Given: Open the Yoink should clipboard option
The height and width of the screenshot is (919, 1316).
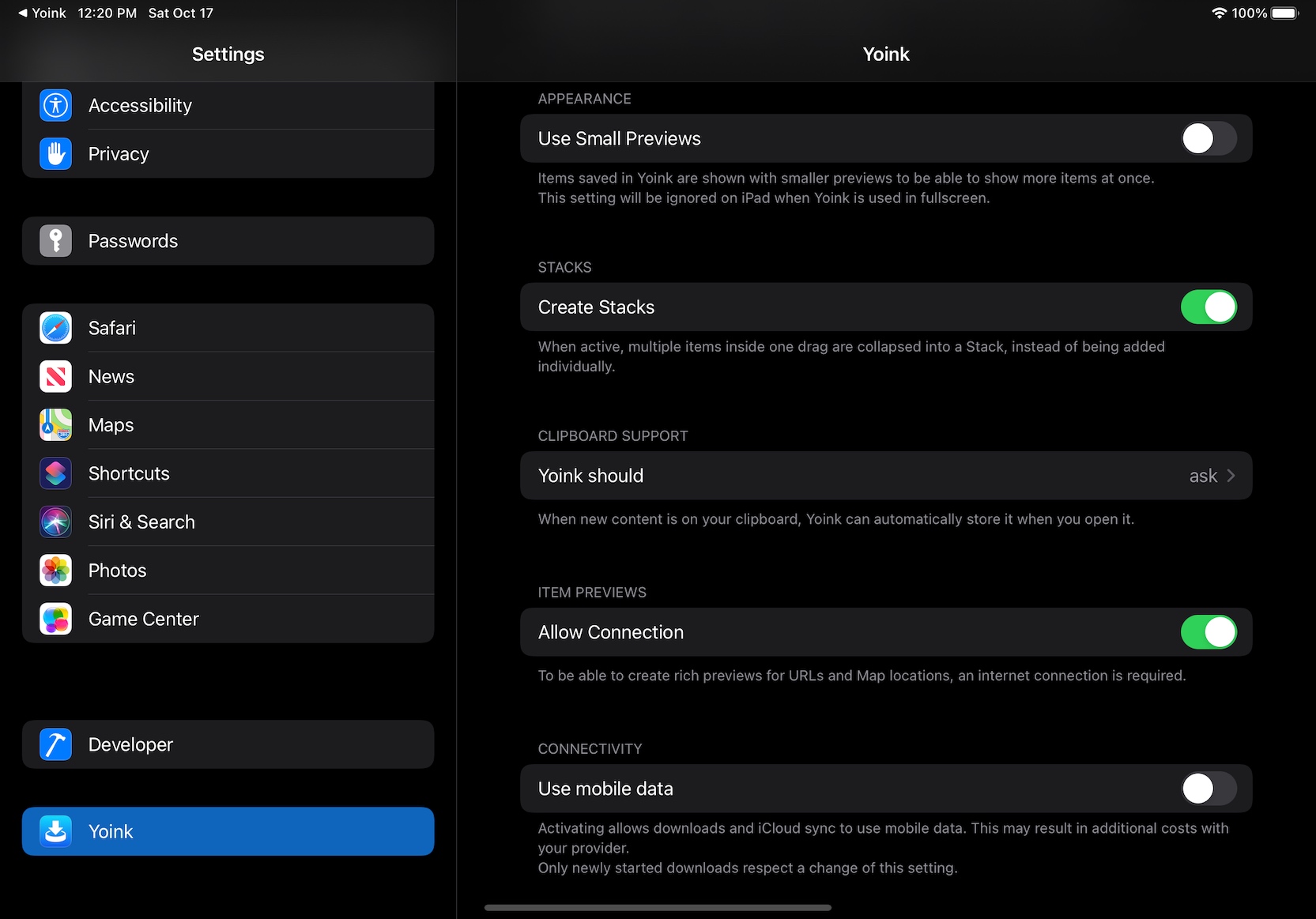Looking at the screenshot, I should point(885,476).
